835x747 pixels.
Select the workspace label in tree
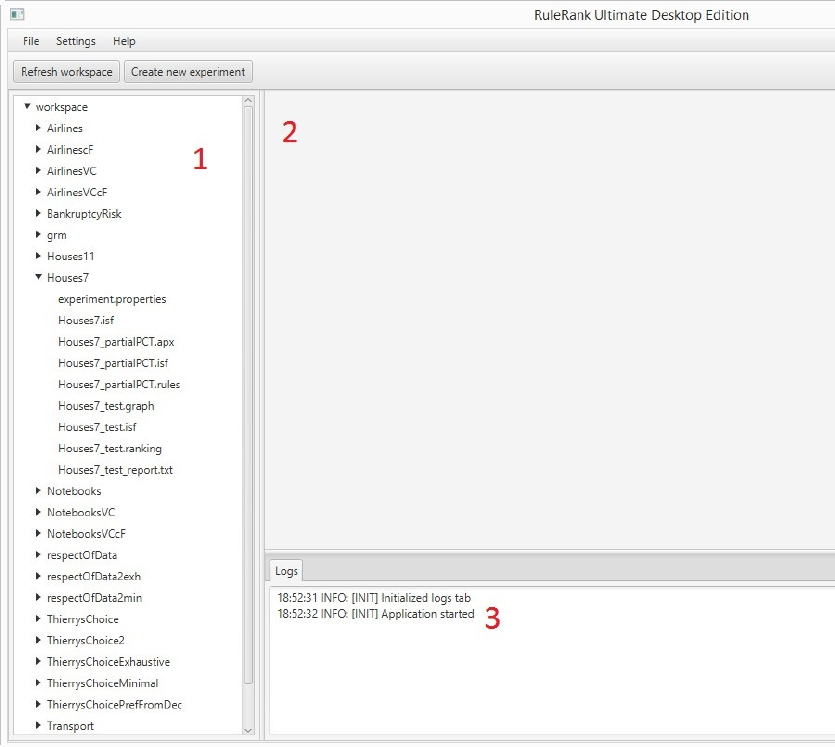(62, 107)
